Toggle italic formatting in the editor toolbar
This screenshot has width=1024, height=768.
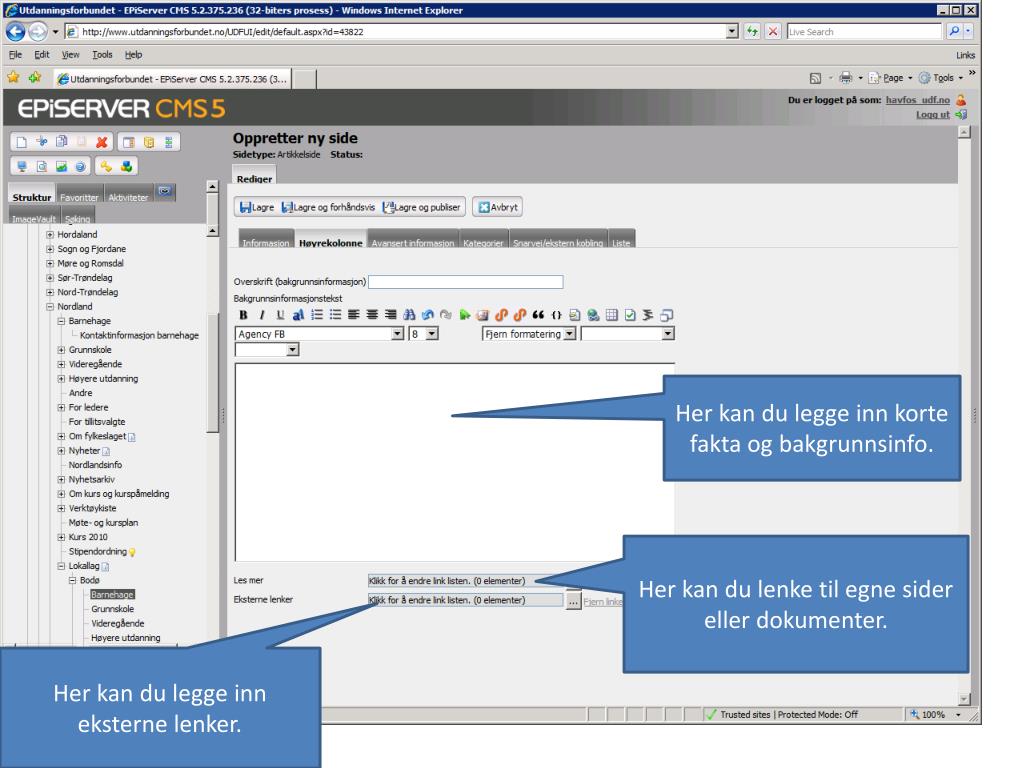tap(262, 315)
